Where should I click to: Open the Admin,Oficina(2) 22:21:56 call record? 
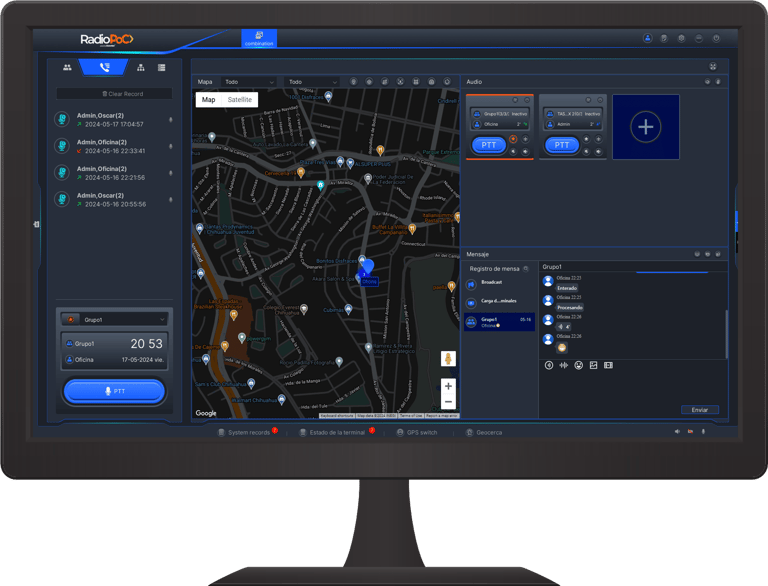[113, 173]
